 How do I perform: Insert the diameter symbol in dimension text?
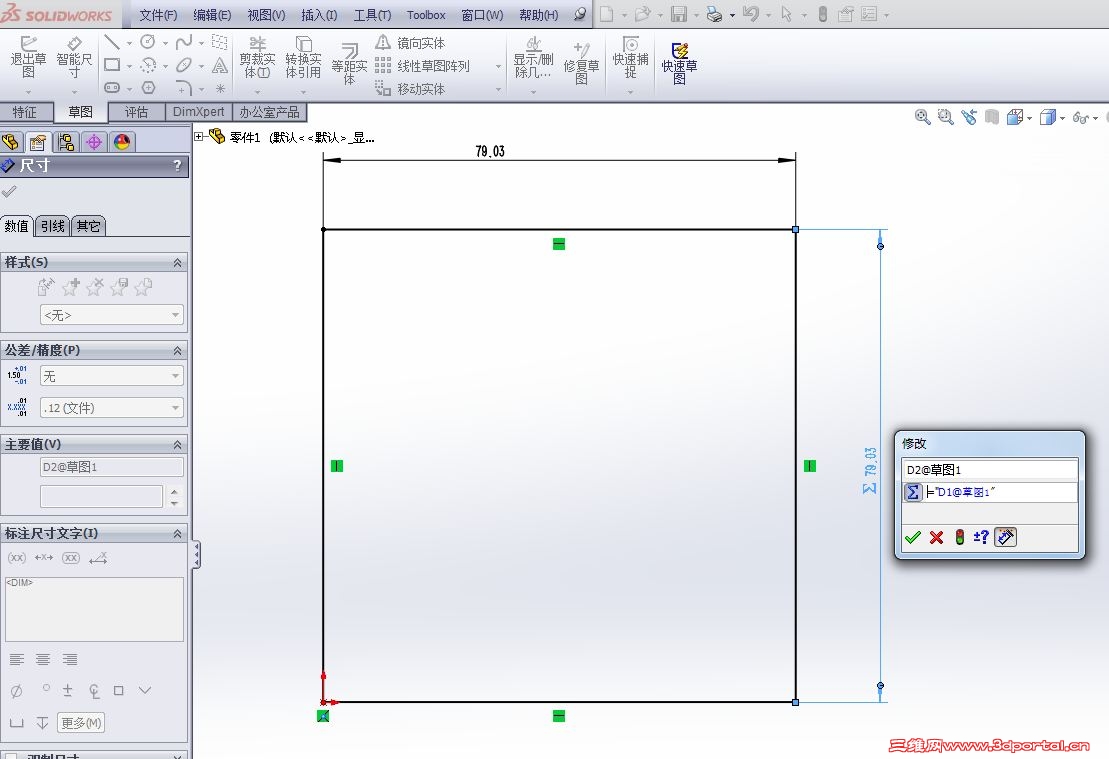pos(16,690)
